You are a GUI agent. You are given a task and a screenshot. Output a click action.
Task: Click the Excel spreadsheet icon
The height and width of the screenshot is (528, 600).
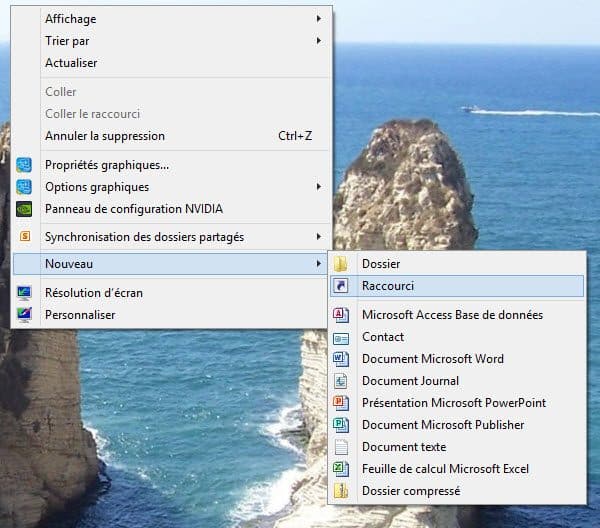click(x=341, y=469)
